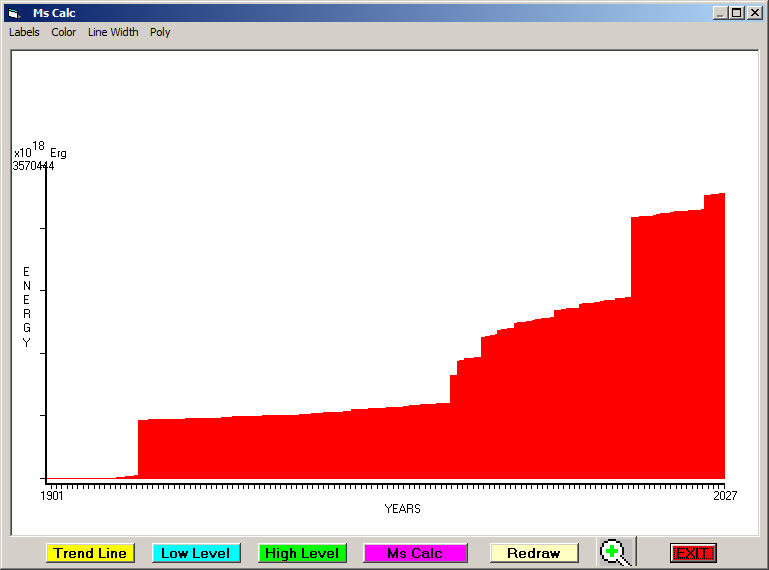
Task: Click the red EXIT button
Action: tap(692, 553)
